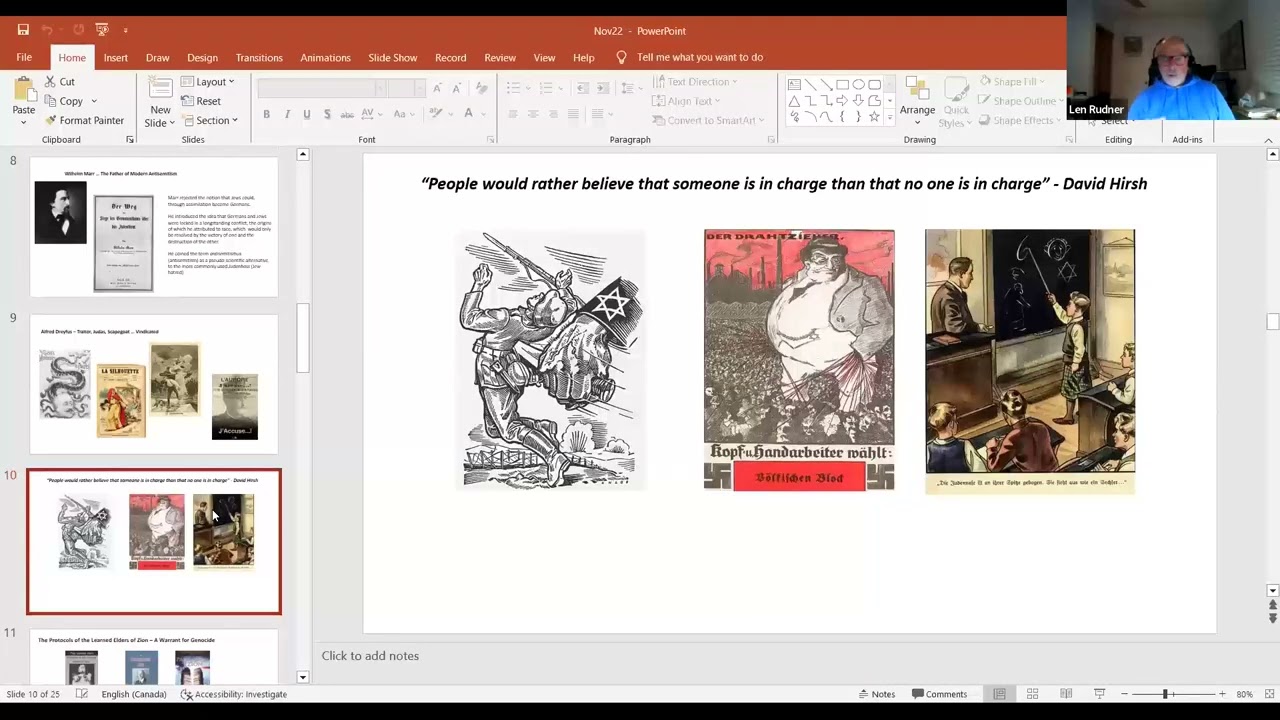Click the Zoom In plus button
The width and height of the screenshot is (1280, 720).
pos(1221,694)
